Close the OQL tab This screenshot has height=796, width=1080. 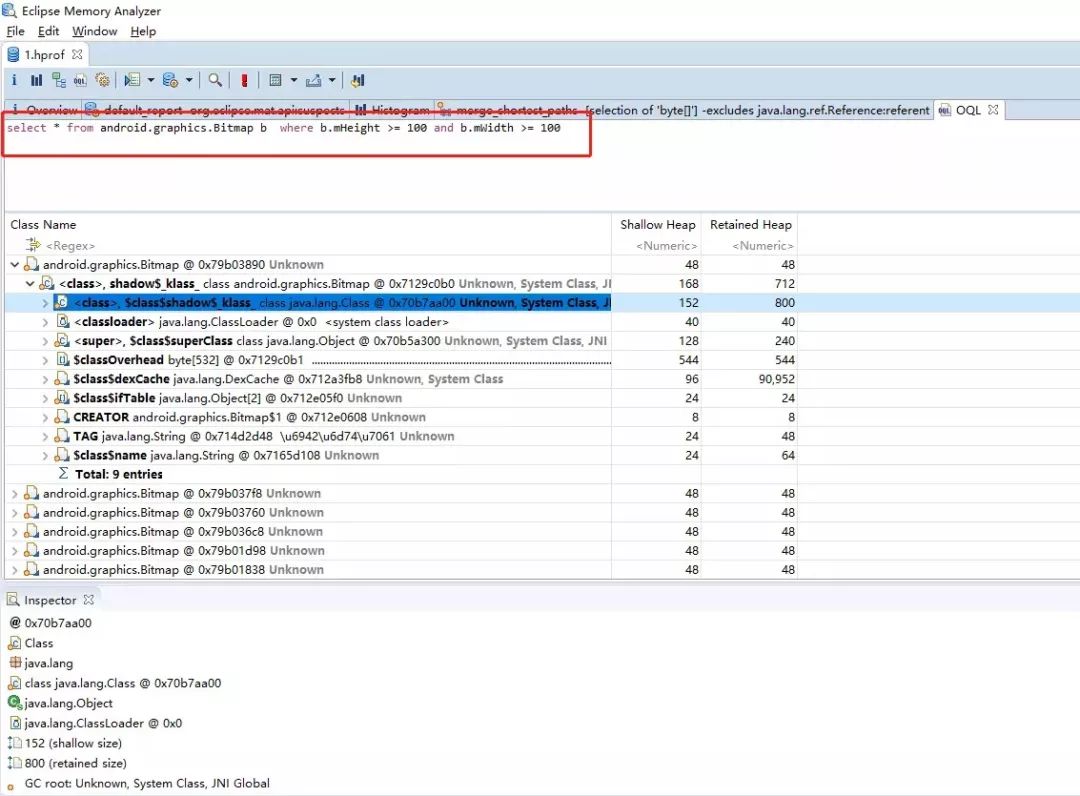[993, 109]
